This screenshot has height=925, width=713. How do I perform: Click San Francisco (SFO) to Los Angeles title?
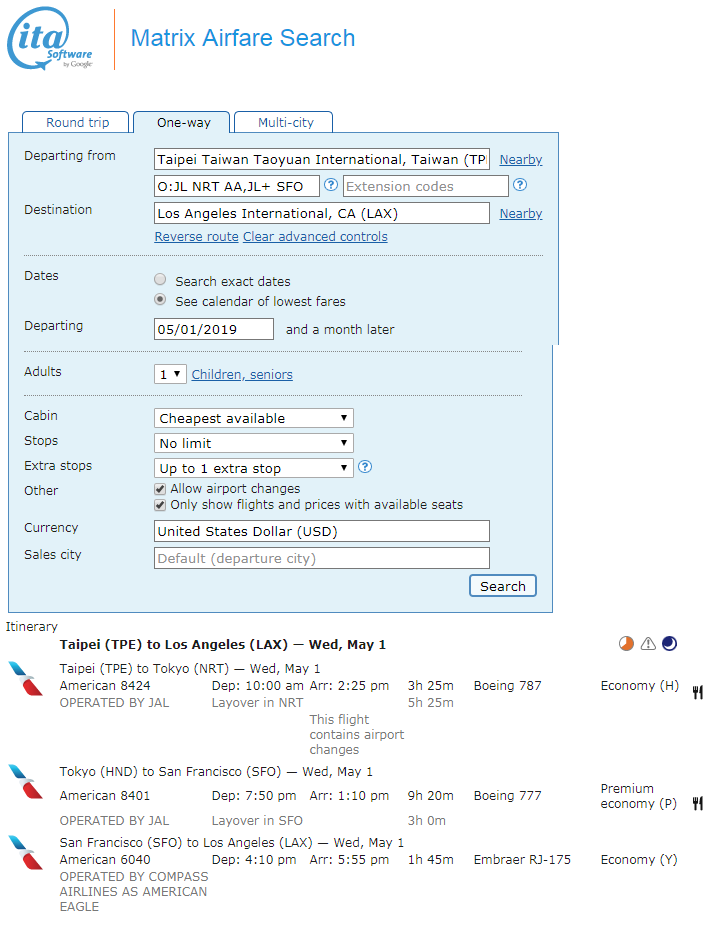click(232, 842)
